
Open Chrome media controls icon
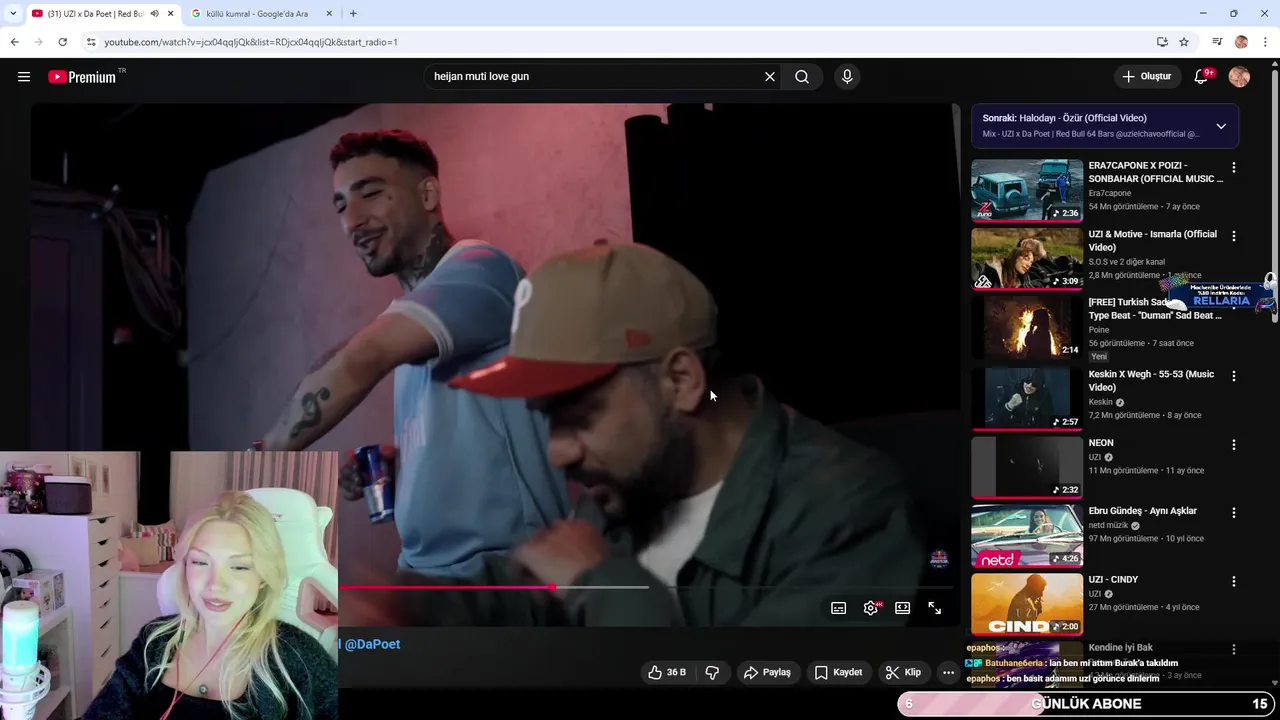(1217, 42)
